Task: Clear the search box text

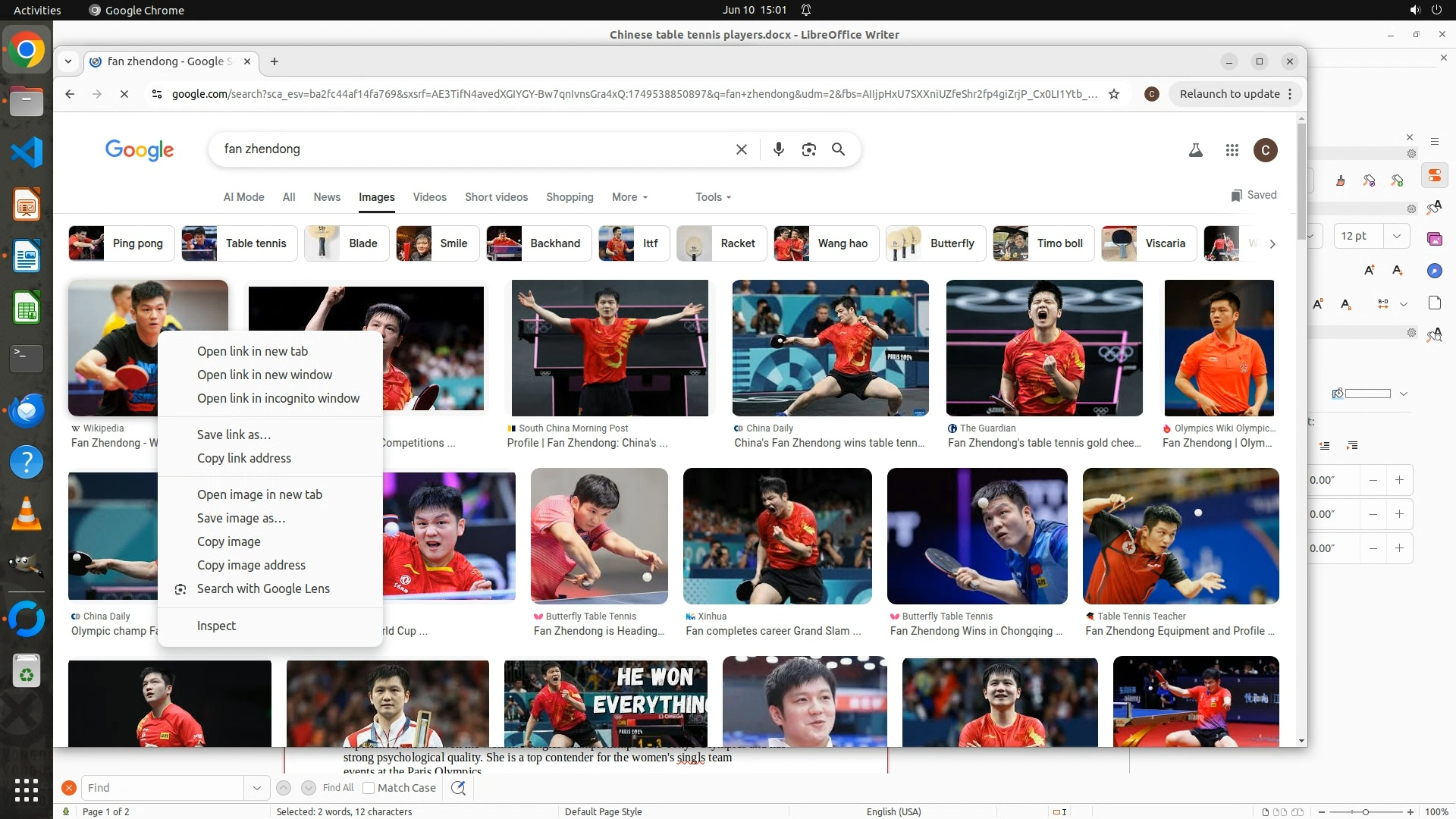Action: click(741, 149)
